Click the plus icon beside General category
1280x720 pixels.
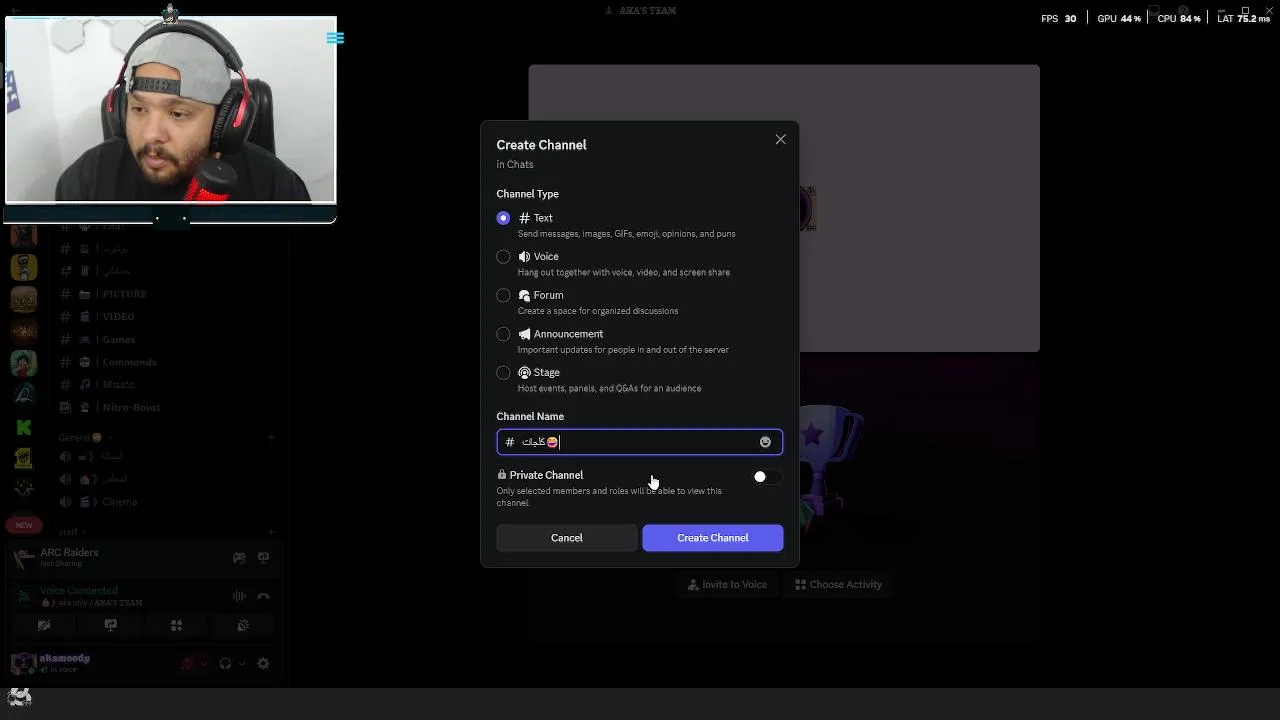271,438
